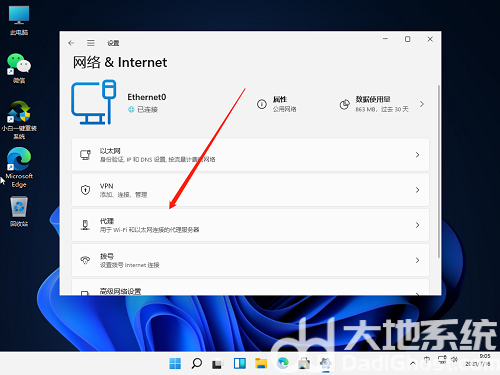Screen dimensions: 500x375
Task: Click the Settings window vertical scrollbar
Action: click(439, 171)
